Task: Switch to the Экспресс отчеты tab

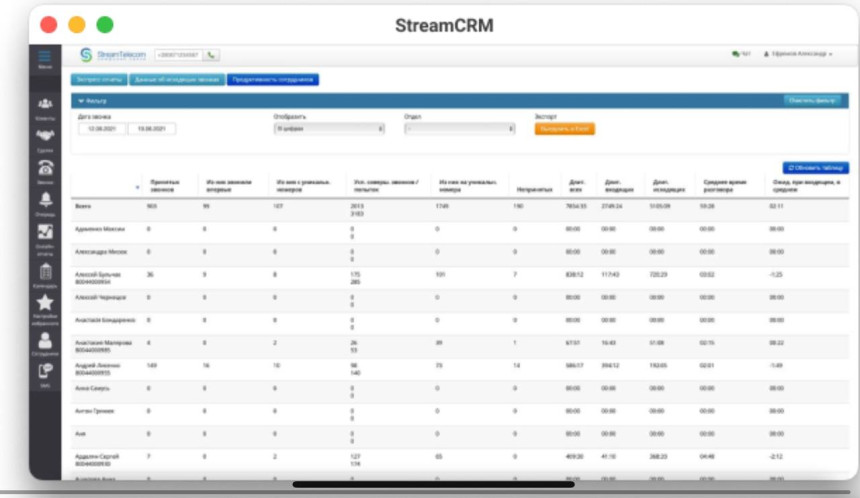Action: tap(99, 80)
